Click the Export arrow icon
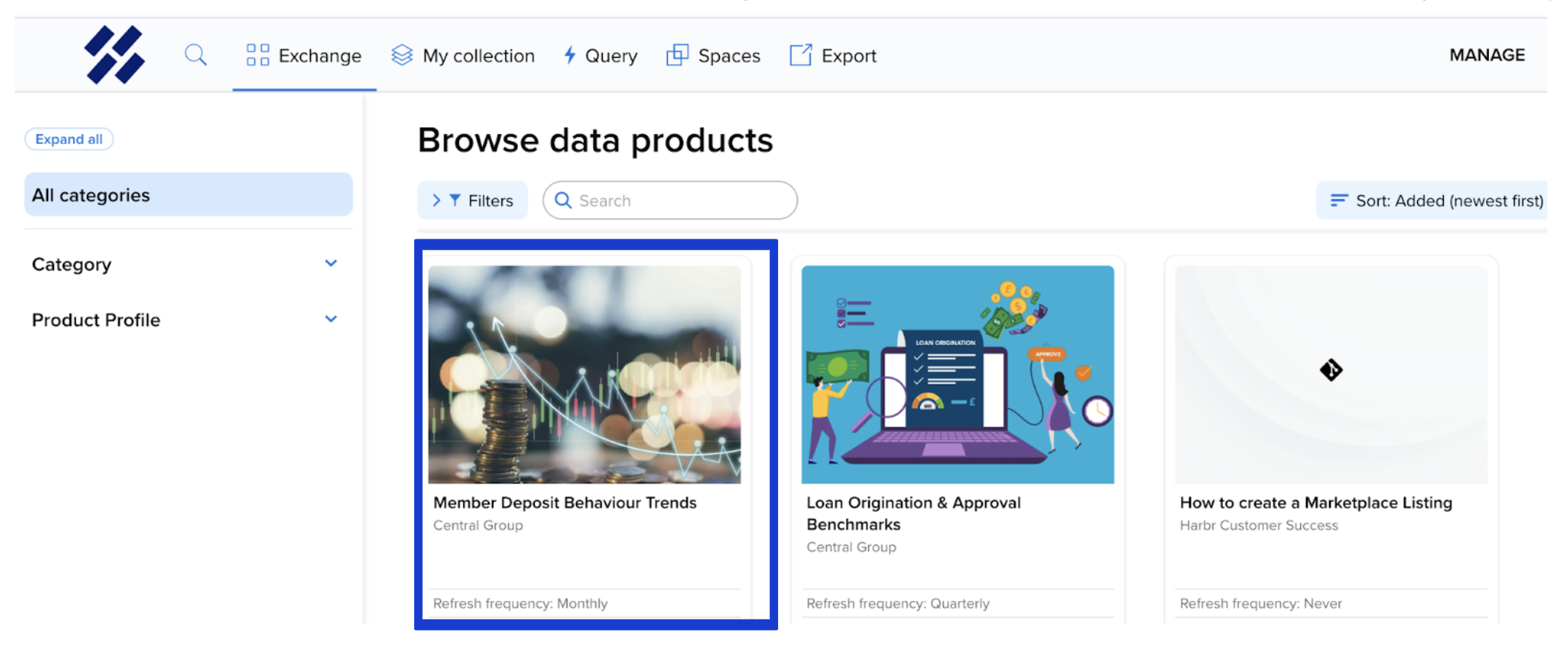The width and height of the screenshot is (1568, 649). tap(800, 55)
